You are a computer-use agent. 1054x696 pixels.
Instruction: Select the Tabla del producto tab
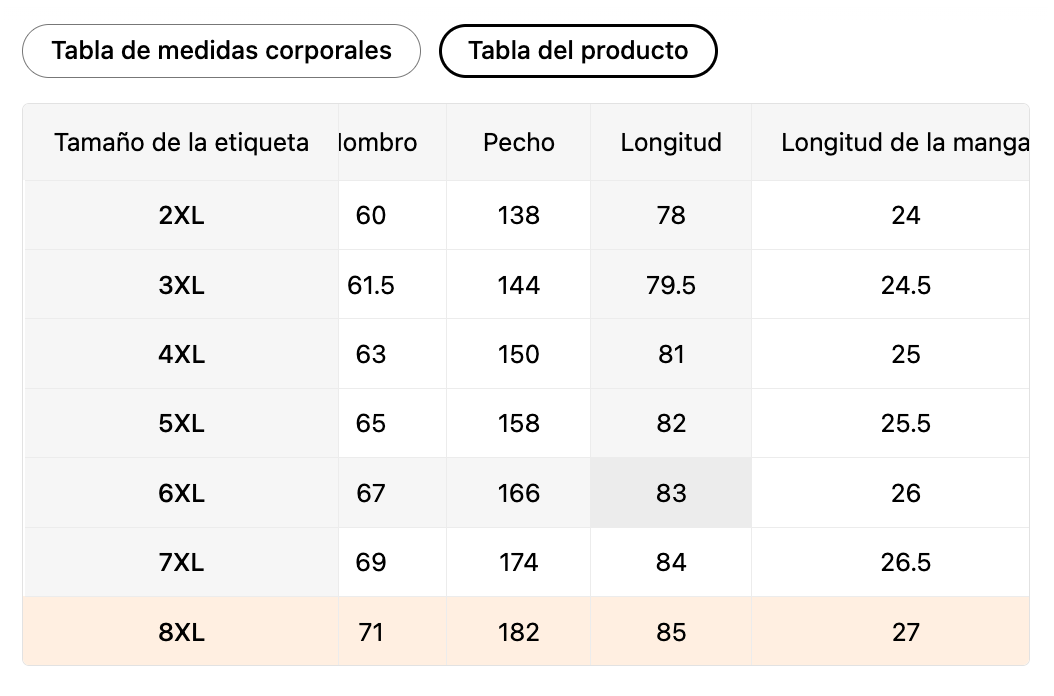tap(578, 51)
